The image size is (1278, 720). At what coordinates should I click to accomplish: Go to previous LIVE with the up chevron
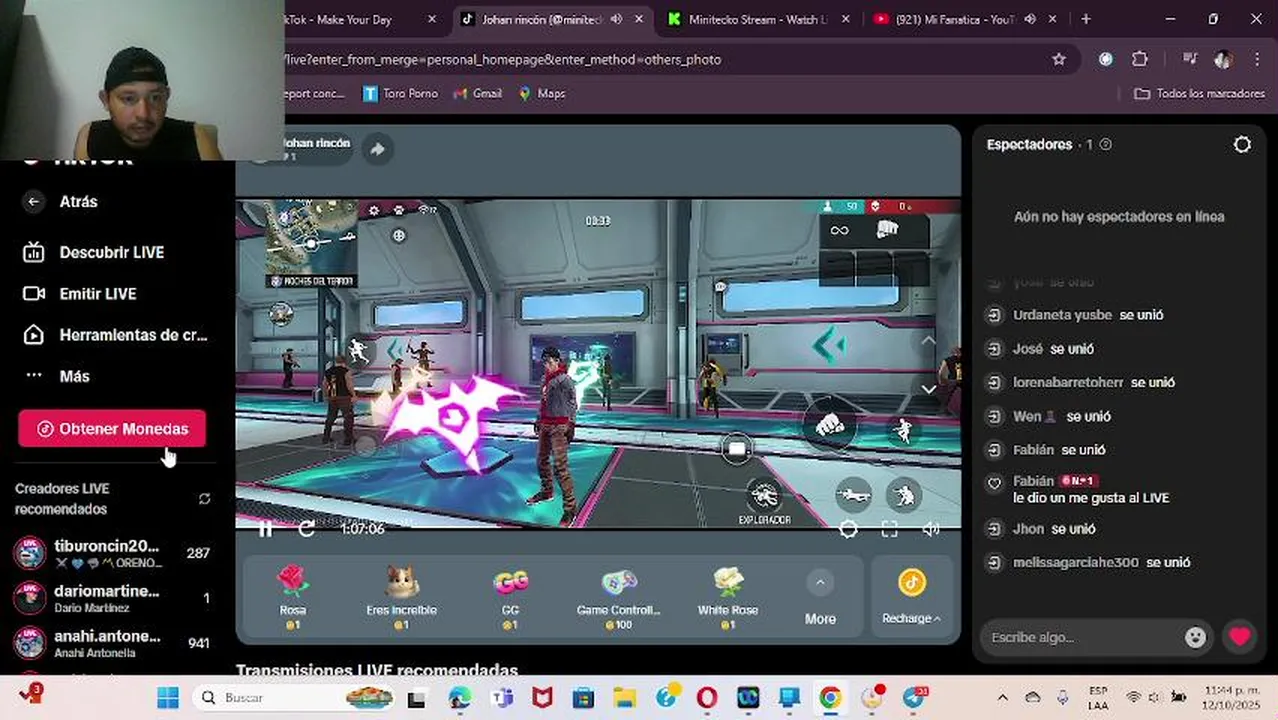tap(928, 341)
